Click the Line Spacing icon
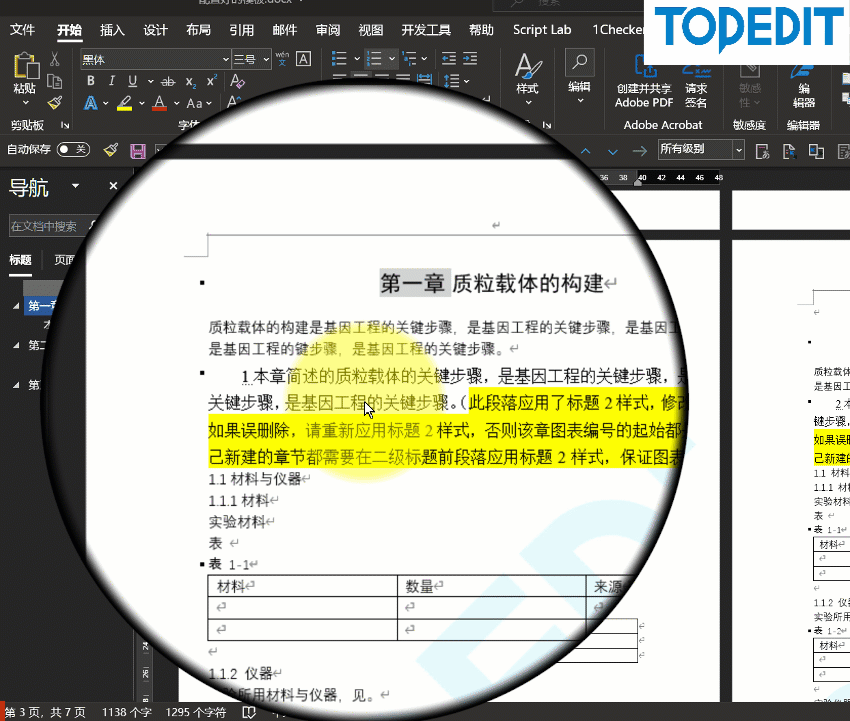The image size is (850, 721). (x=451, y=81)
